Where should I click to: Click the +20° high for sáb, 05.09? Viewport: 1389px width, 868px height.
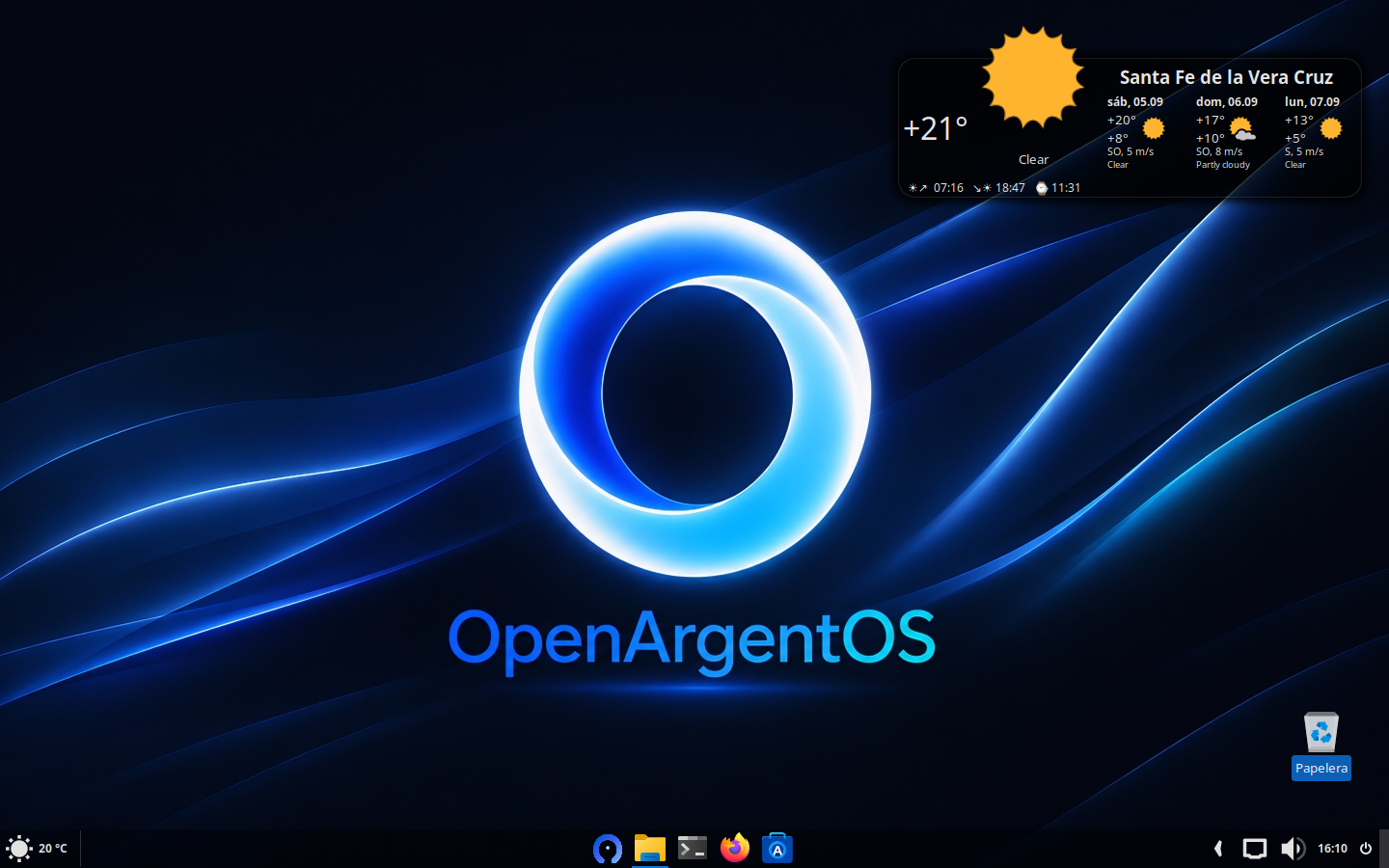coord(1121,121)
